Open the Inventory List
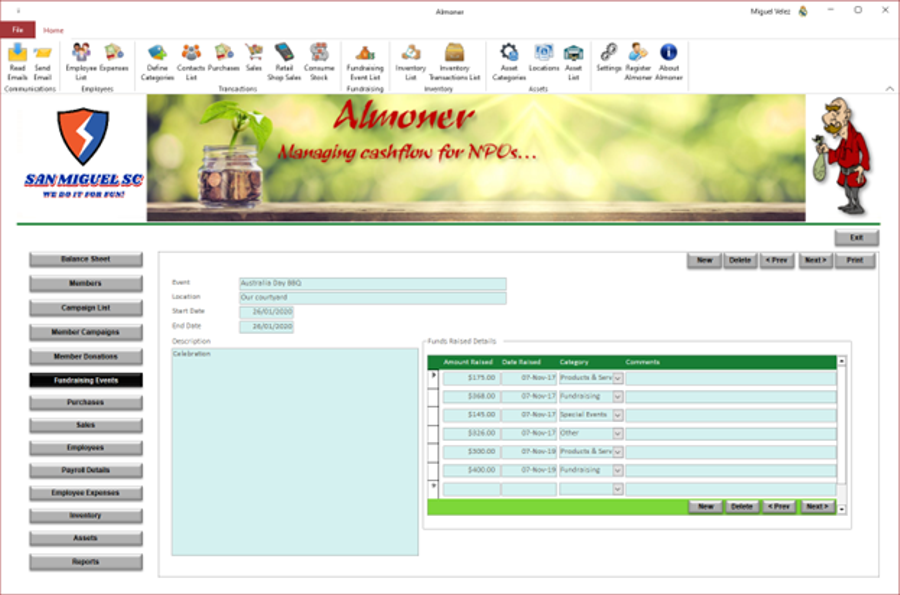Image resolution: width=900 pixels, height=595 pixels. pyautogui.click(x=410, y=62)
